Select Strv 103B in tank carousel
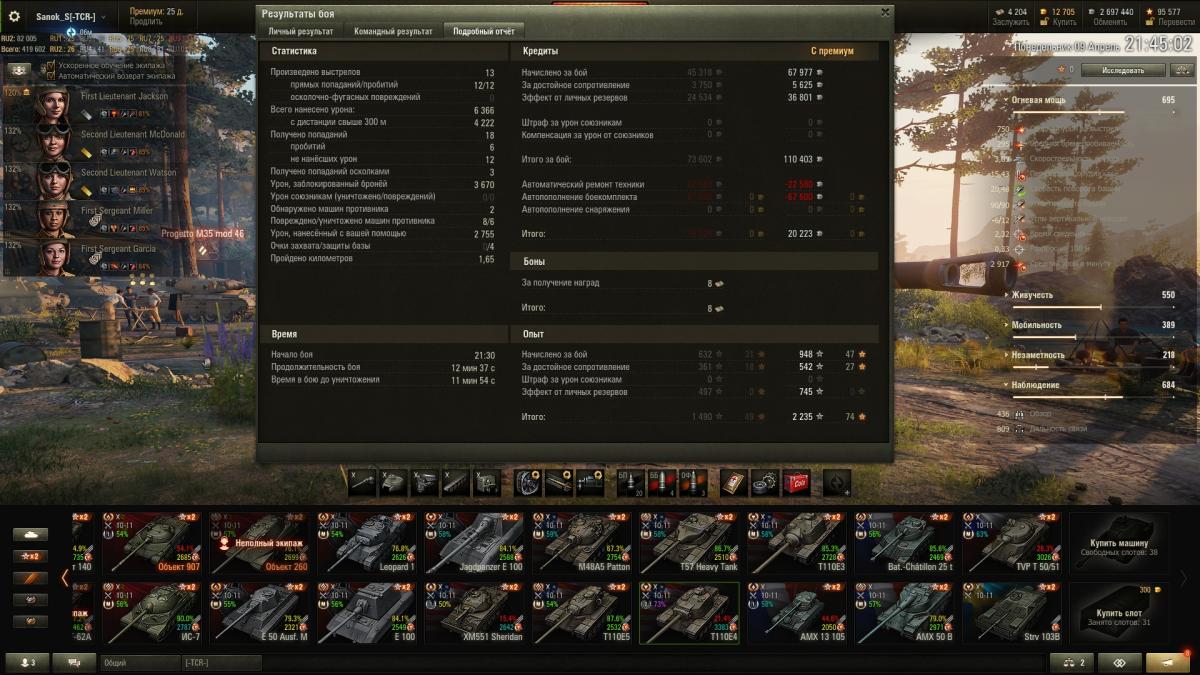This screenshot has width=1200, height=675. 1012,613
